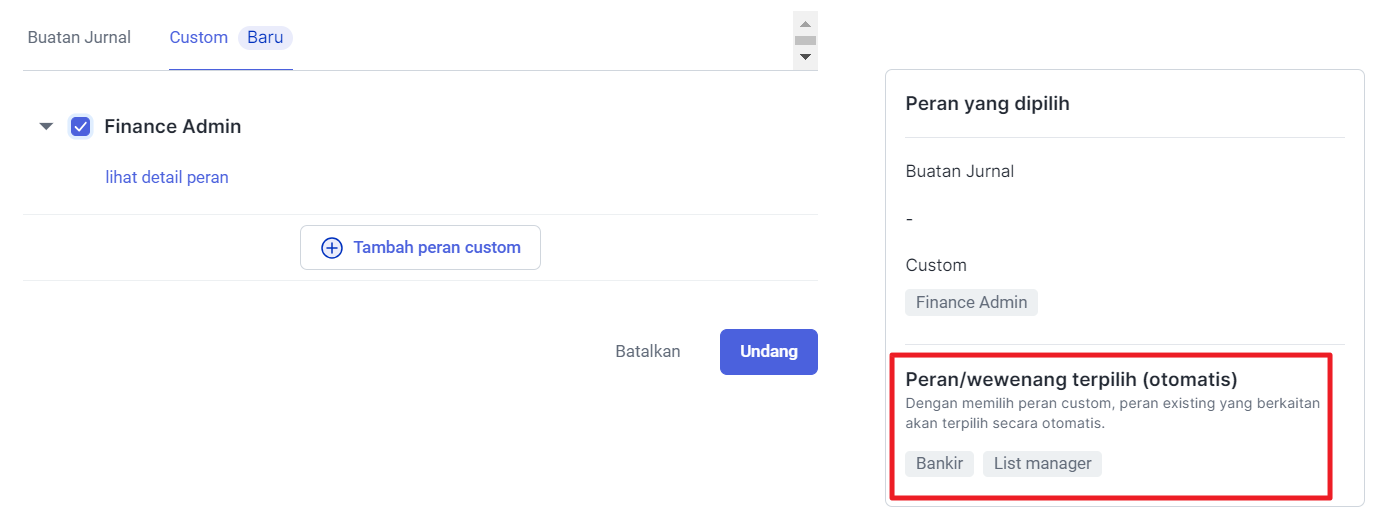Viewport: 1381px width, 514px height.
Task: Switch to the Buatan Jurnal tab
Action: point(79,37)
